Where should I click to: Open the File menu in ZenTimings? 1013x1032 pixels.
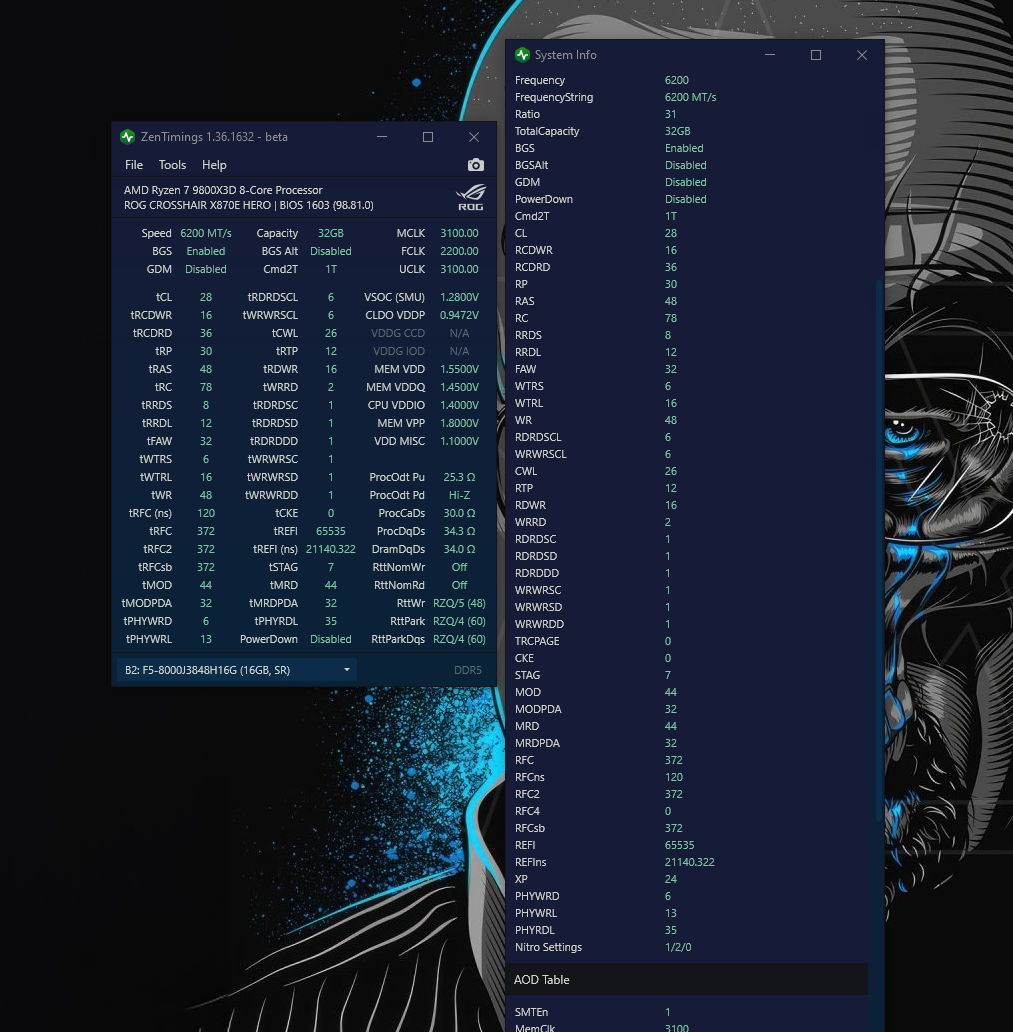tap(134, 165)
